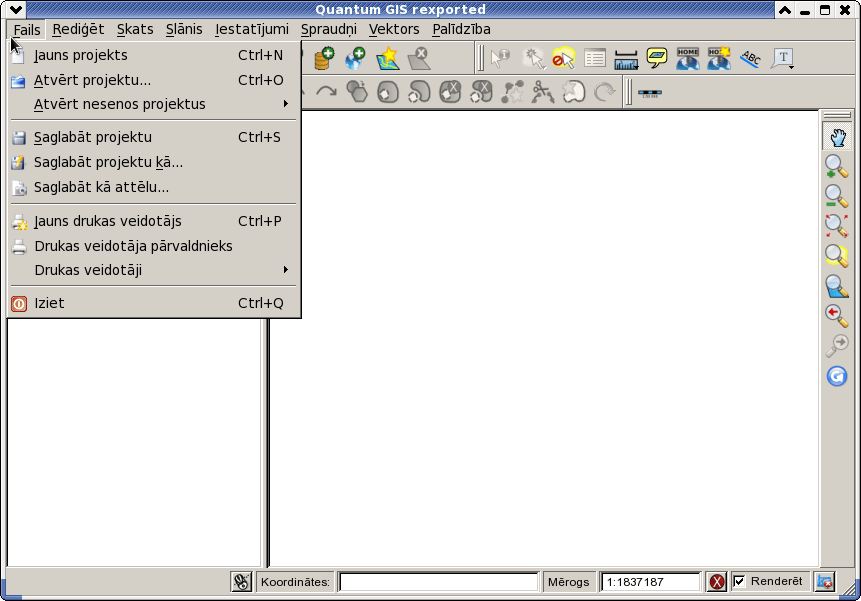Click the CRS status icon in status bar
This screenshot has height=601, width=861.
click(825, 582)
